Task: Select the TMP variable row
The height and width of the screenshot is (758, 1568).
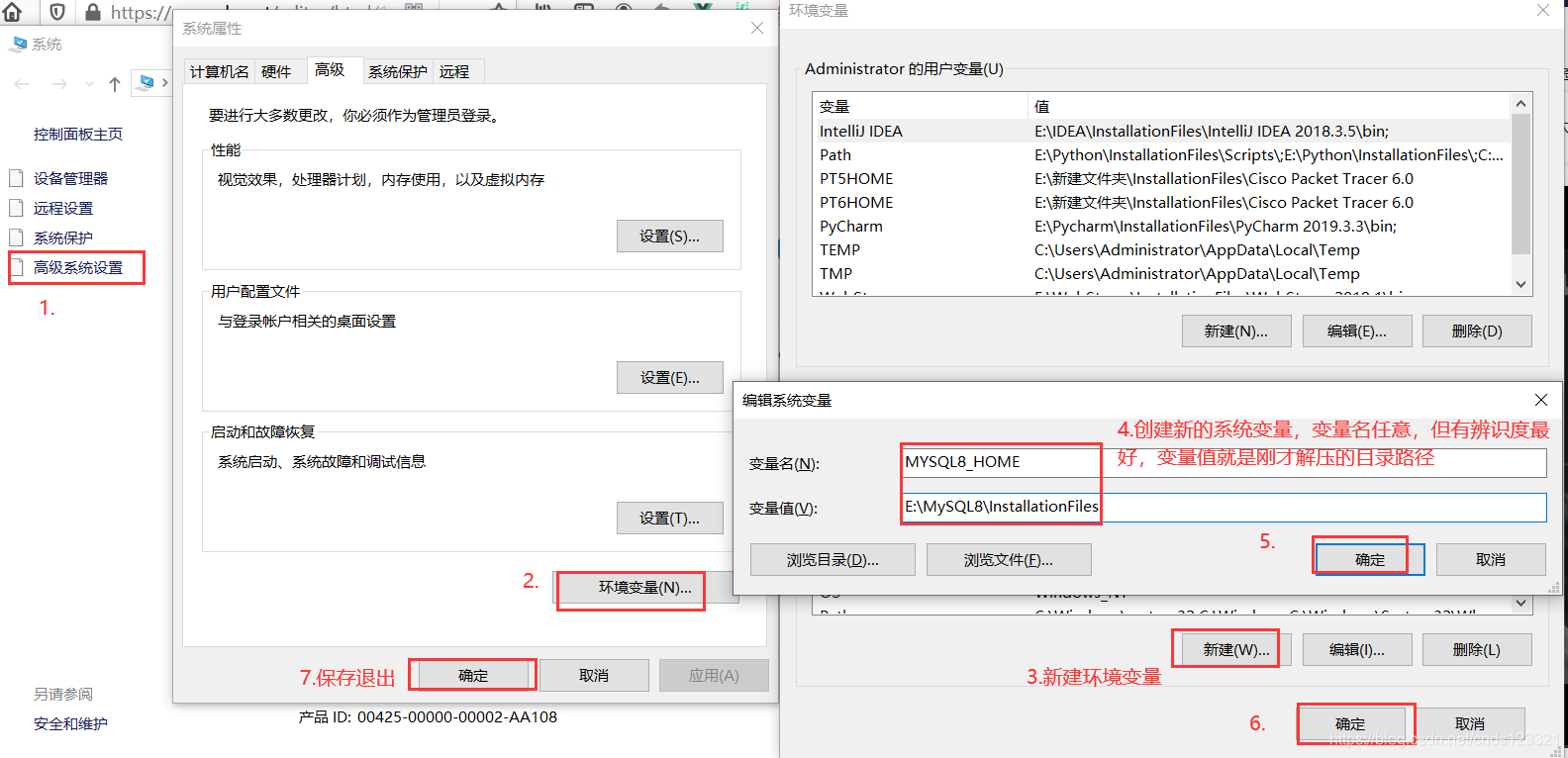Action: (1162, 273)
